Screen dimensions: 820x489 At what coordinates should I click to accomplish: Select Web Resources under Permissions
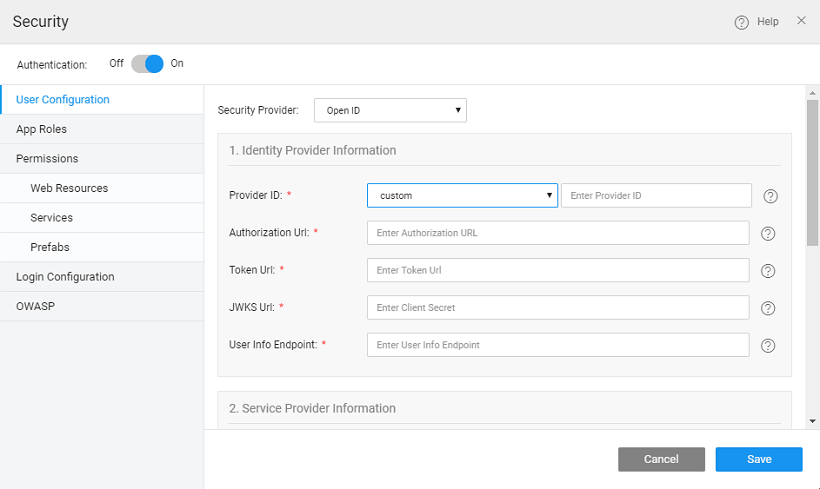69,188
